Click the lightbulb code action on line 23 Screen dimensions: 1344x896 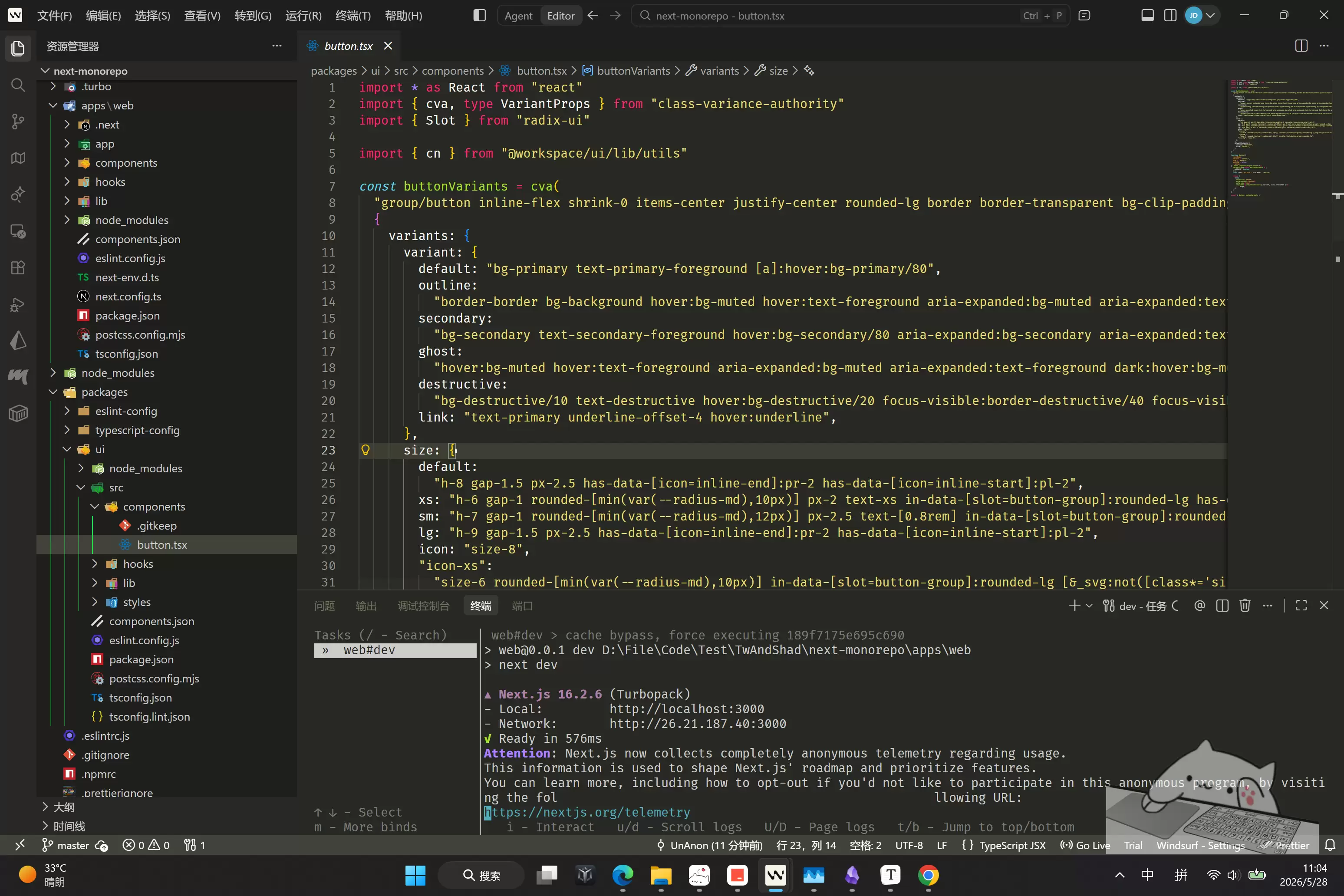[x=365, y=450]
